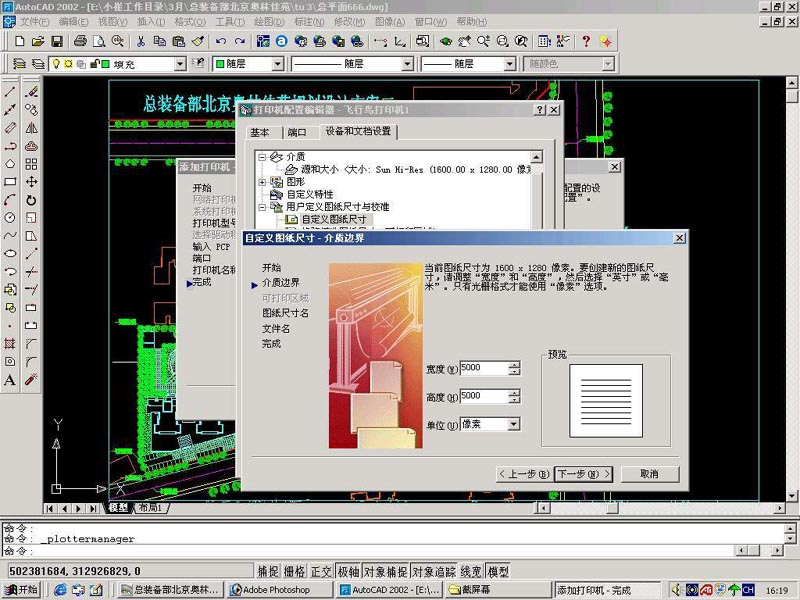The height and width of the screenshot is (600, 800).
Task: Select the Polygon draw tool
Action: [10, 164]
